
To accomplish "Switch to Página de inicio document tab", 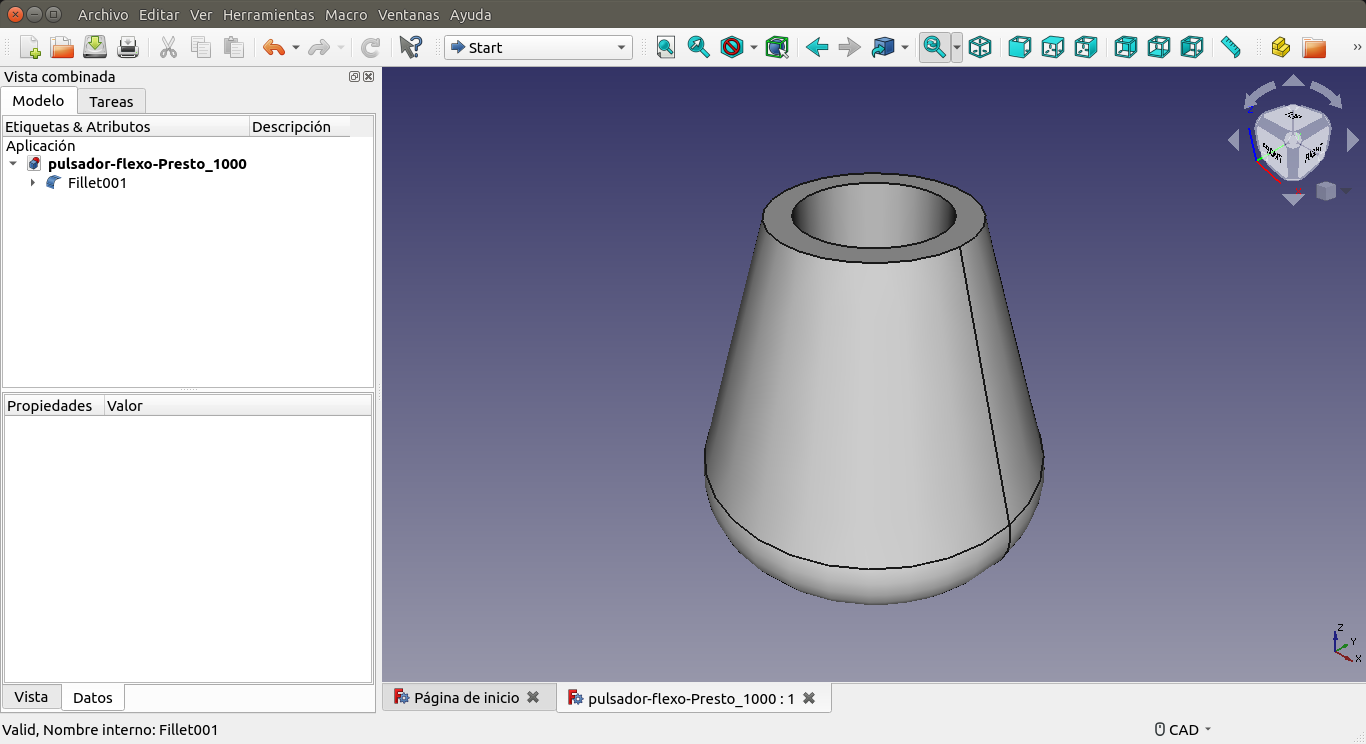I will [x=466, y=698].
